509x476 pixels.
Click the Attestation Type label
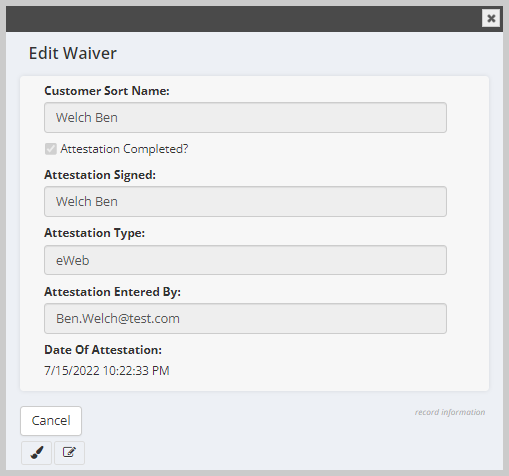pyautogui.click(x=95, y=233)
